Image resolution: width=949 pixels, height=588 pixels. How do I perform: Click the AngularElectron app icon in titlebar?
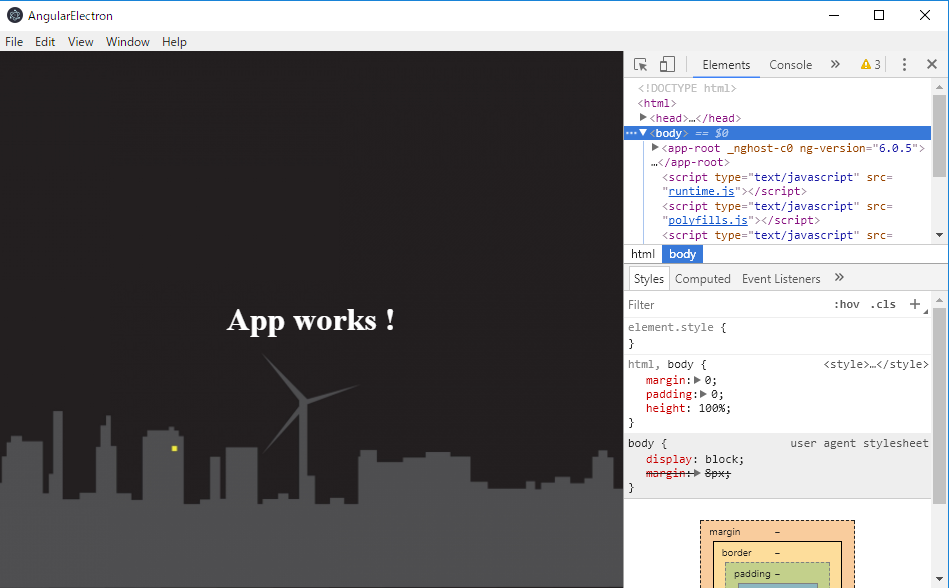coord(14,15)
